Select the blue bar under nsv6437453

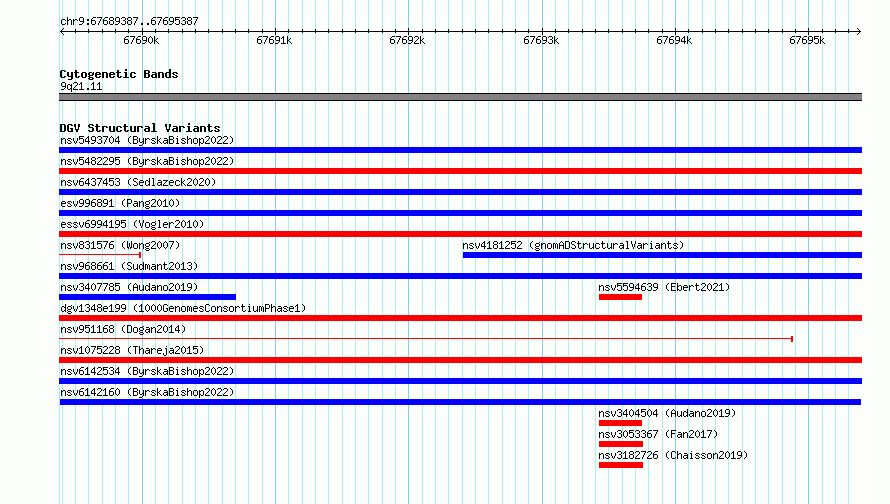coord(460,192)
